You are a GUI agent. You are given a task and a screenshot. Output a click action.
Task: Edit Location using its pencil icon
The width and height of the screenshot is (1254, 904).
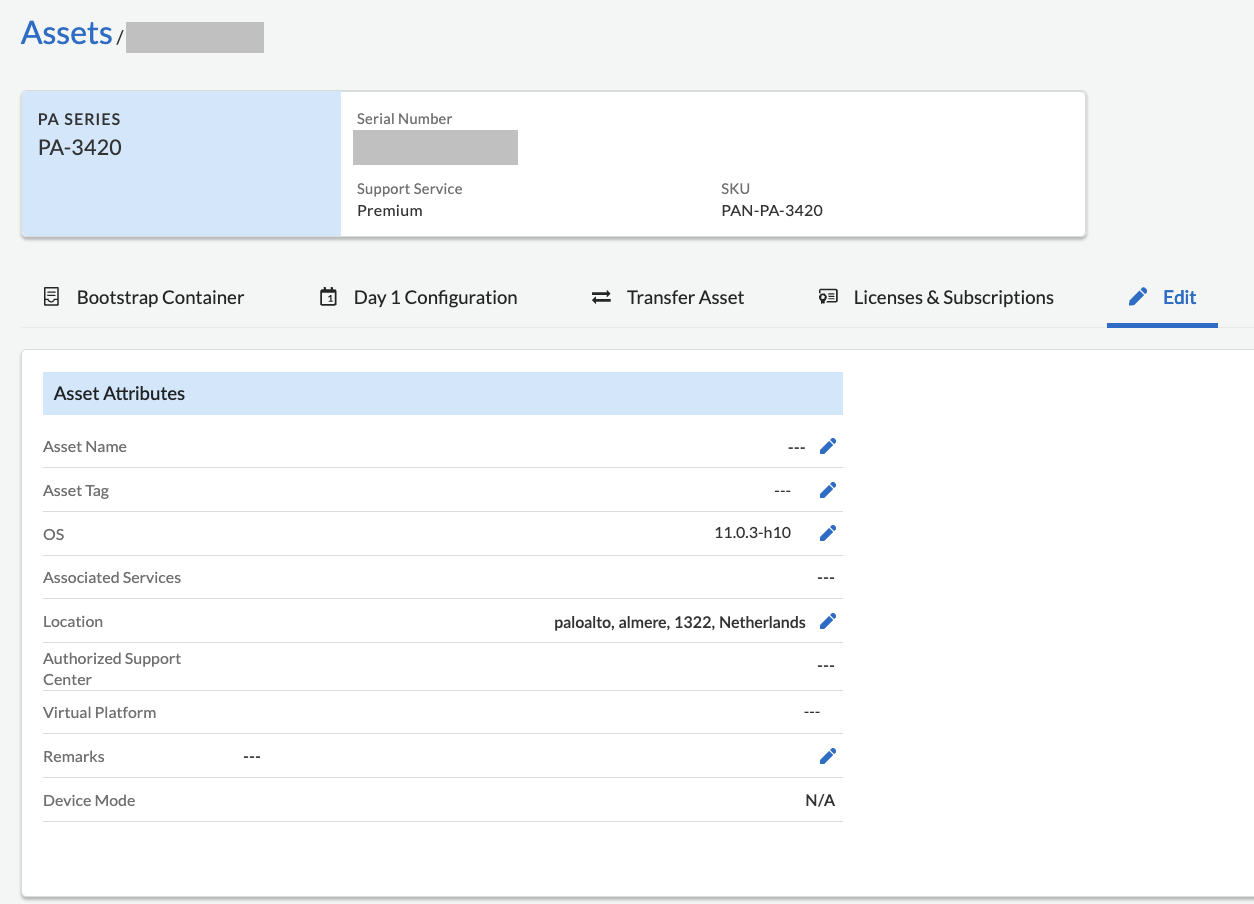828,622
